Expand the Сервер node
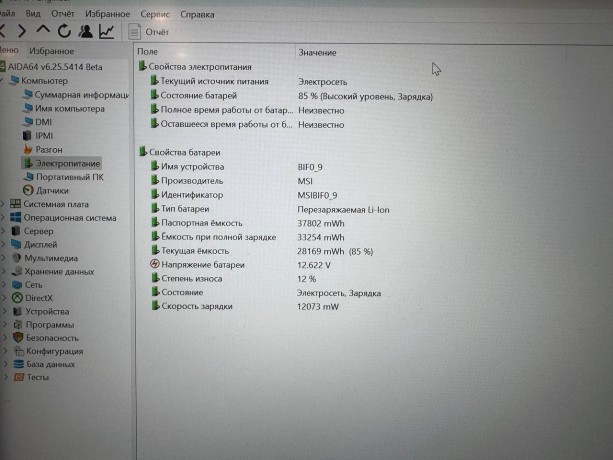The image size is (613, 460). [3, 231]
